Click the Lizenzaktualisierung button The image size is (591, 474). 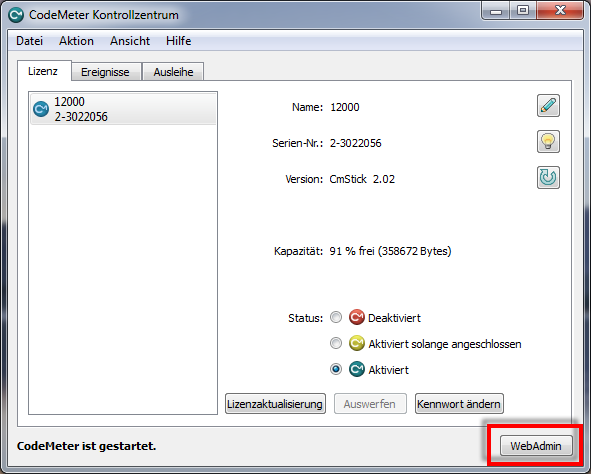[275, 404]
